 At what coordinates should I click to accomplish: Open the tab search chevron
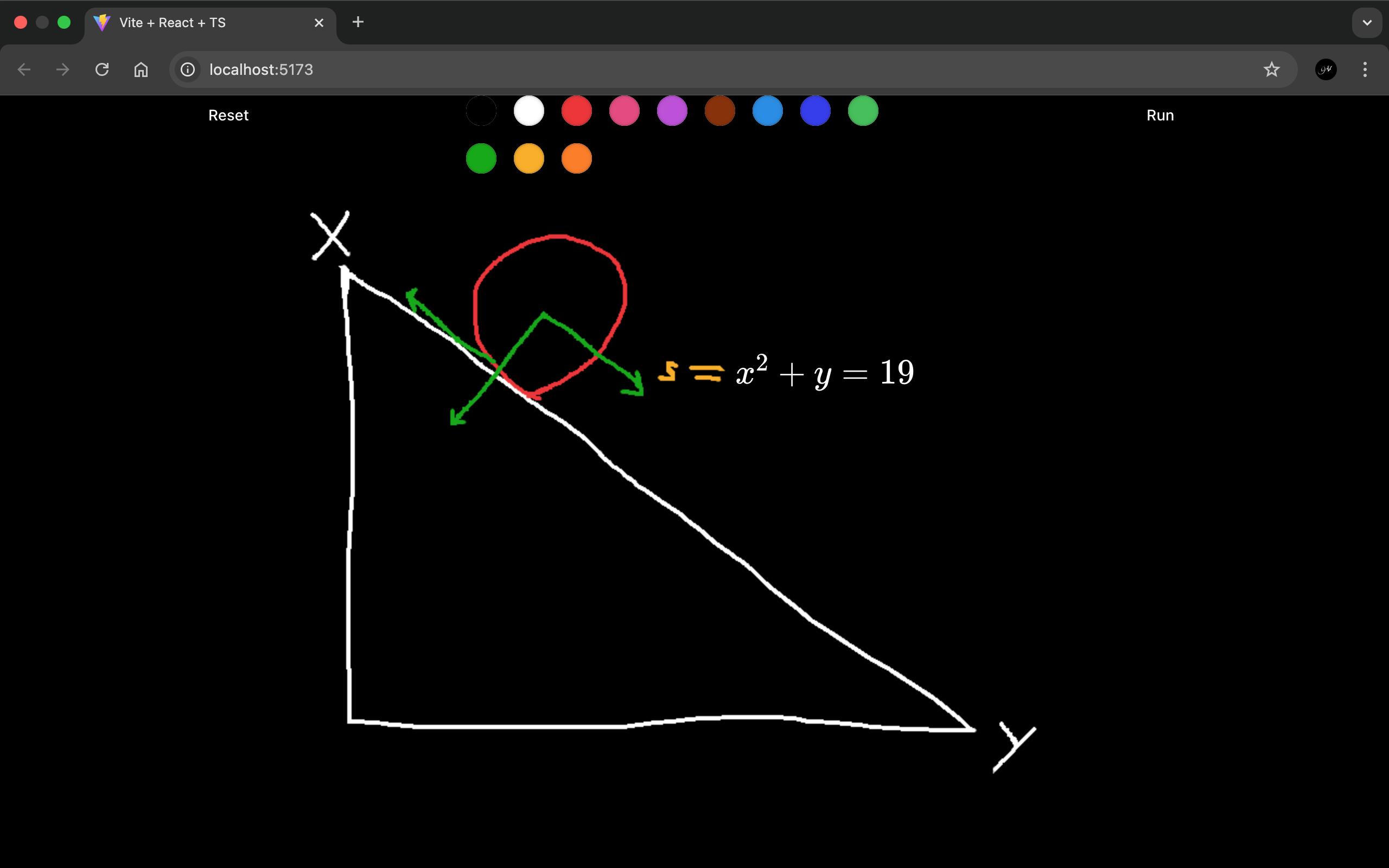point(1367,22)
